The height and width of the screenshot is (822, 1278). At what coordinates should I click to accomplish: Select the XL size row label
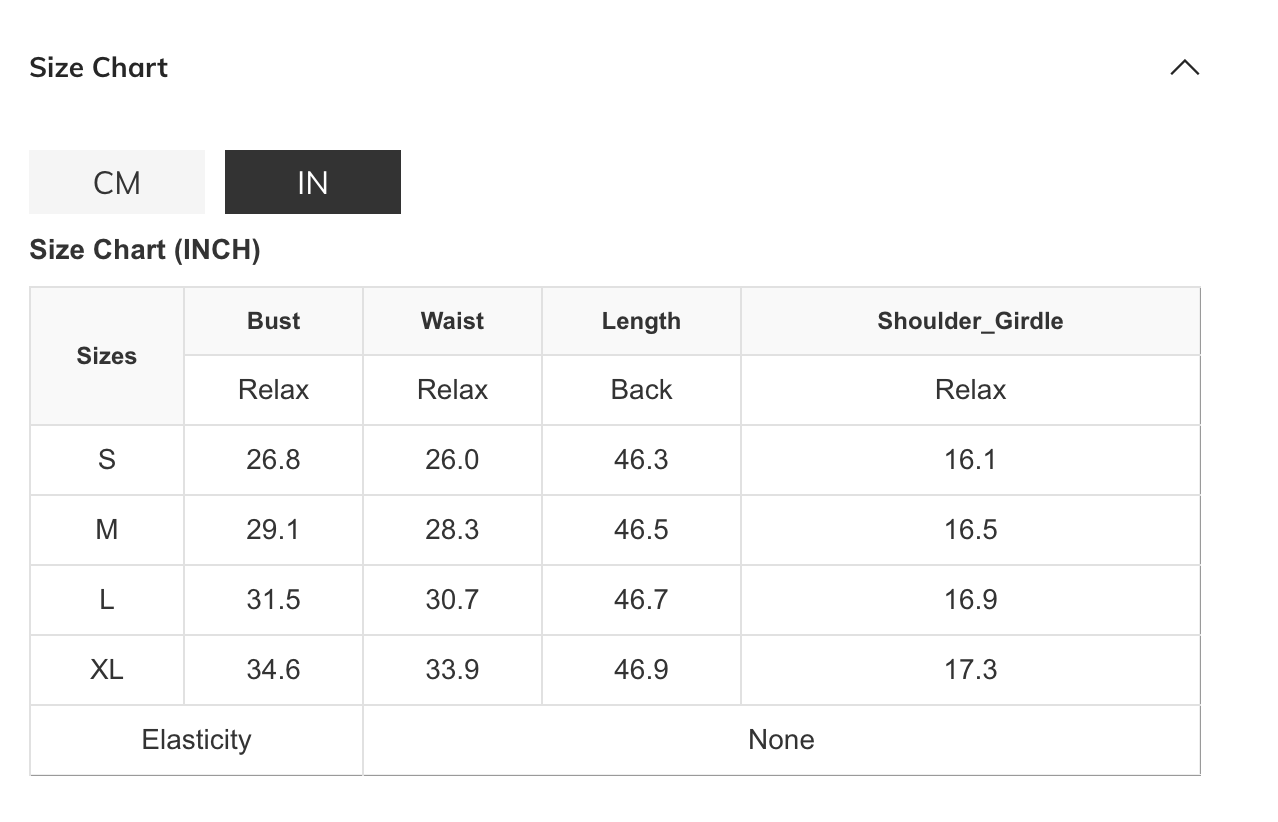pos(107,670)
